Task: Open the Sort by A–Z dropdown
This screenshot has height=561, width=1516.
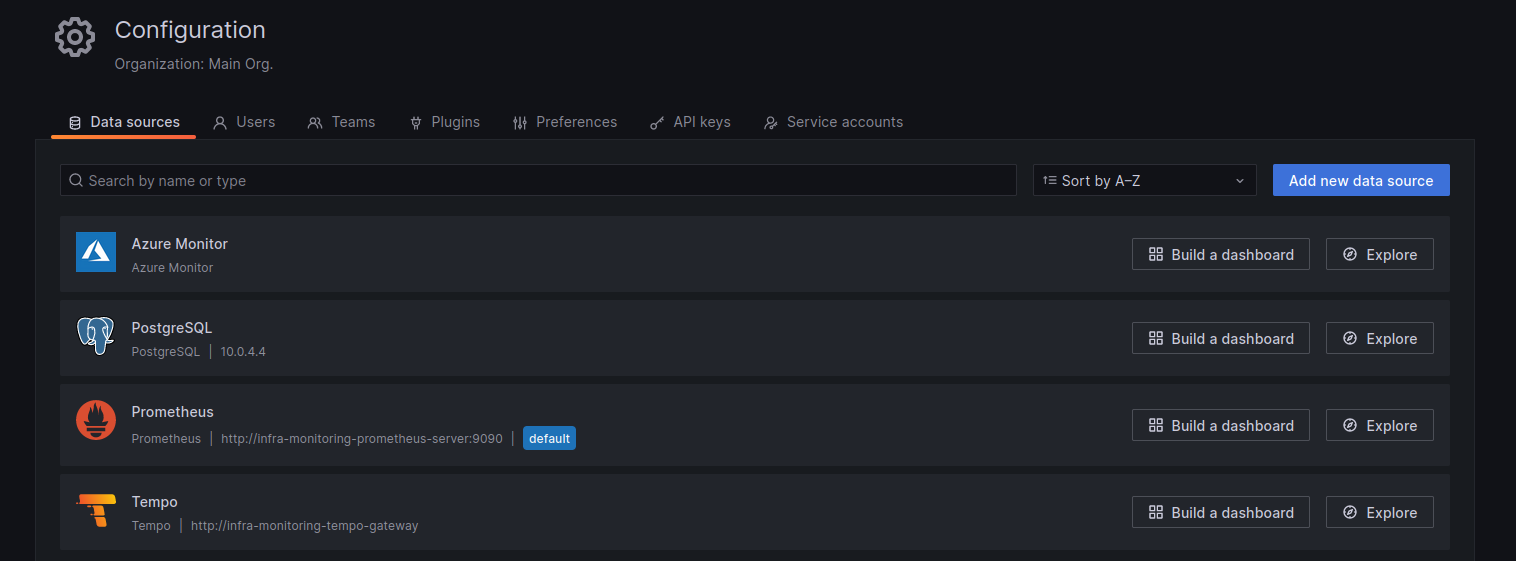Action: tap(1144, 180)
